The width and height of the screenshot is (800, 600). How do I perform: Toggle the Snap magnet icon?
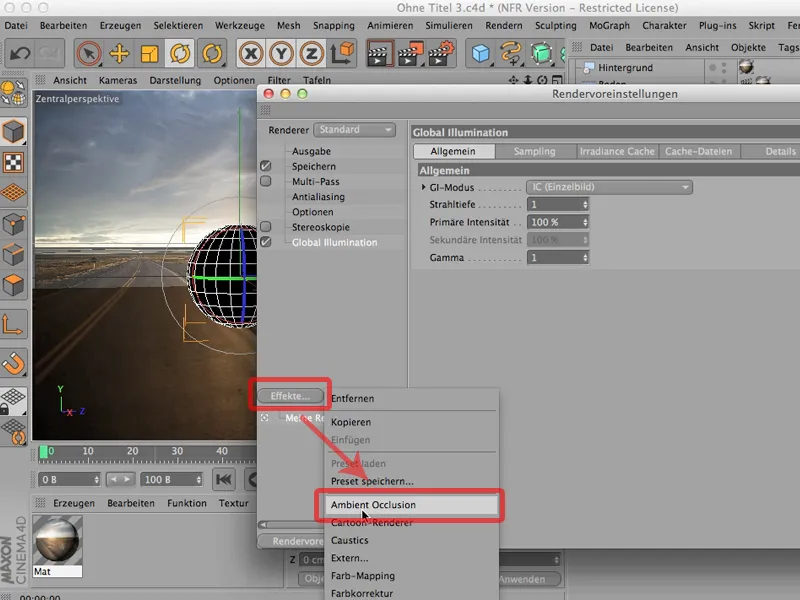click(14, 363)
